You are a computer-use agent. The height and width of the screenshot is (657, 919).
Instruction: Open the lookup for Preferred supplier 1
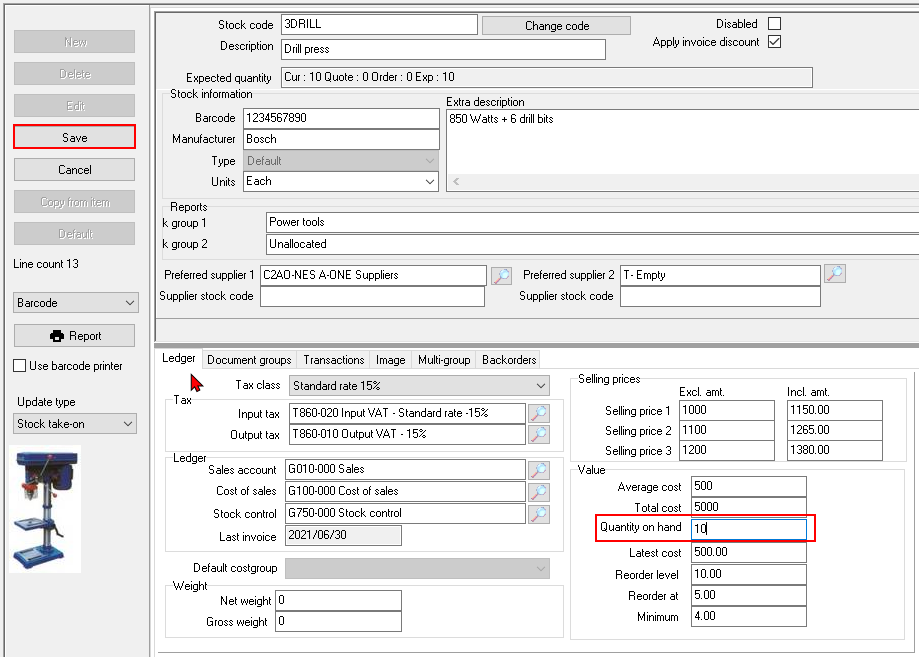[501, 275]
